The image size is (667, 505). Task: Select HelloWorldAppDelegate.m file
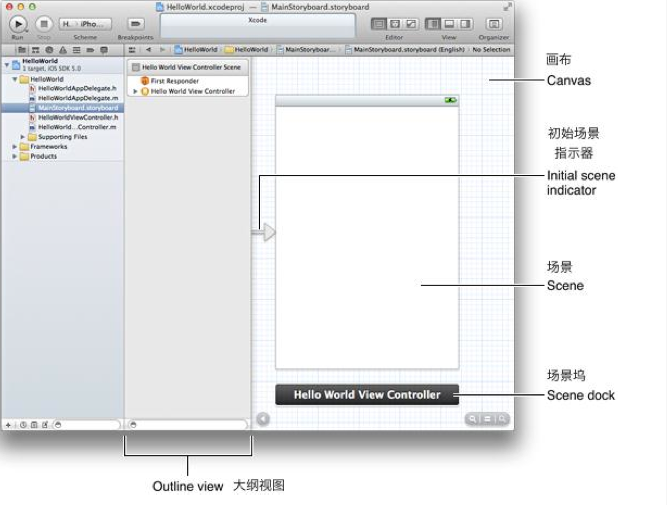click(63, 98)
